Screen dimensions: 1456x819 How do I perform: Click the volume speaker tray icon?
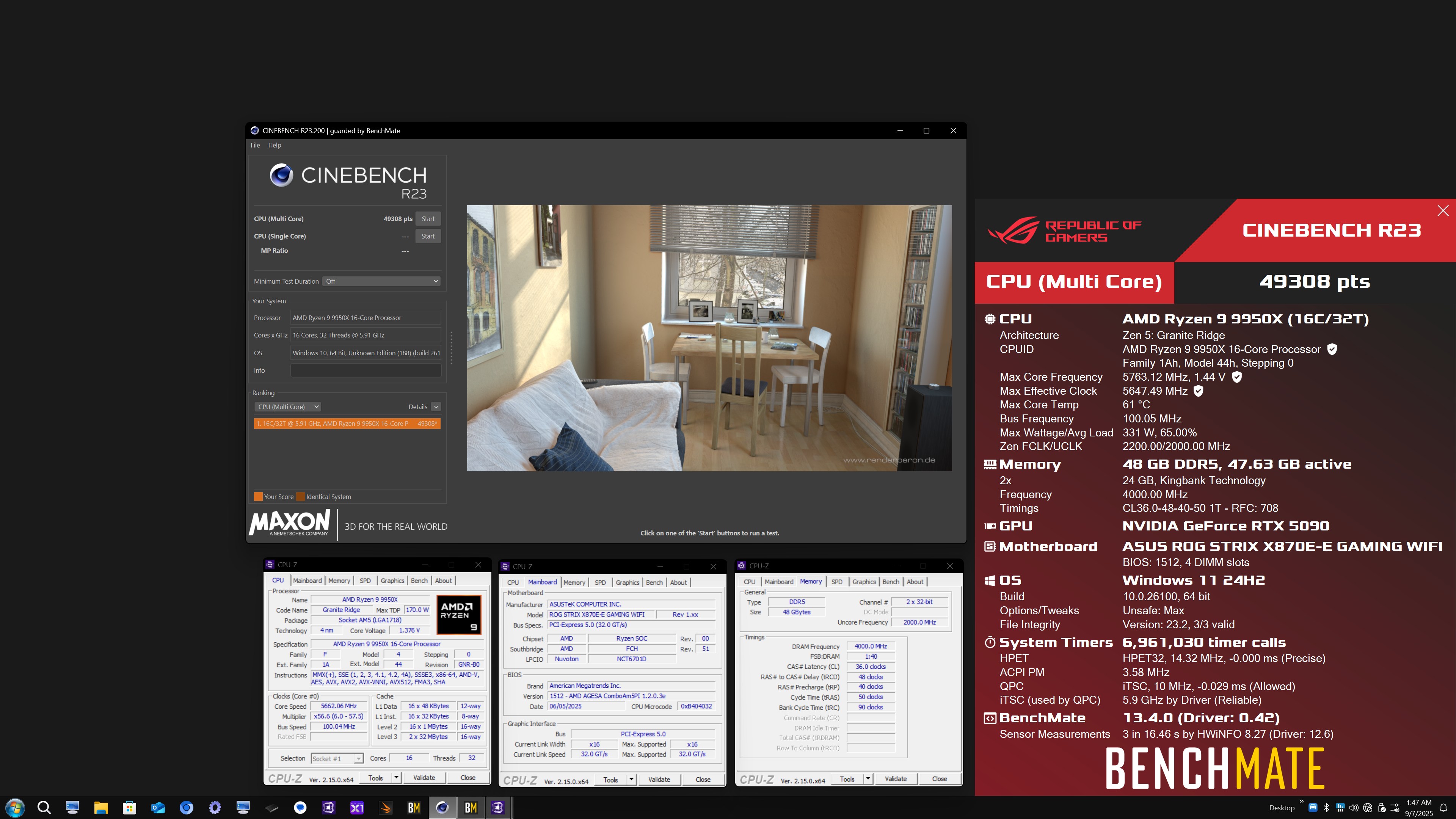(1354, 808)
